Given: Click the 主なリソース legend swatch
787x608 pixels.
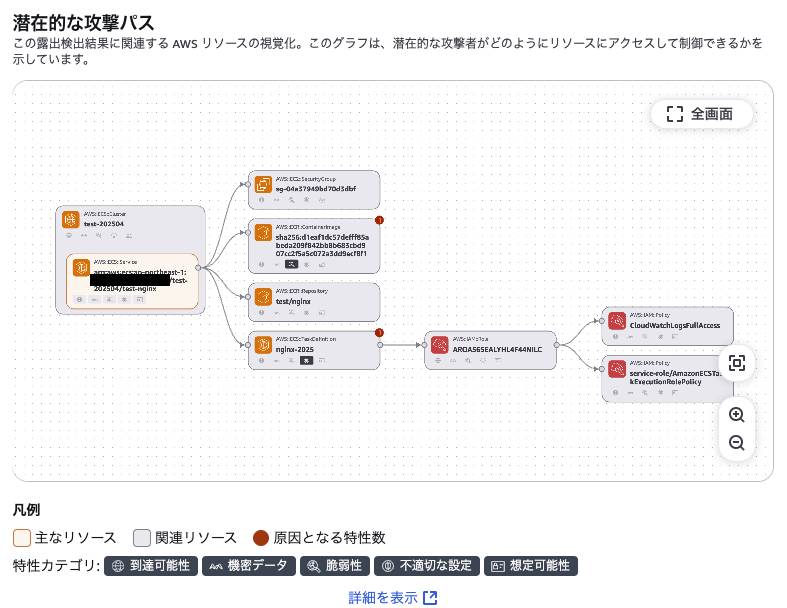Looking at the screenshot, I should (x=22, y=538).
